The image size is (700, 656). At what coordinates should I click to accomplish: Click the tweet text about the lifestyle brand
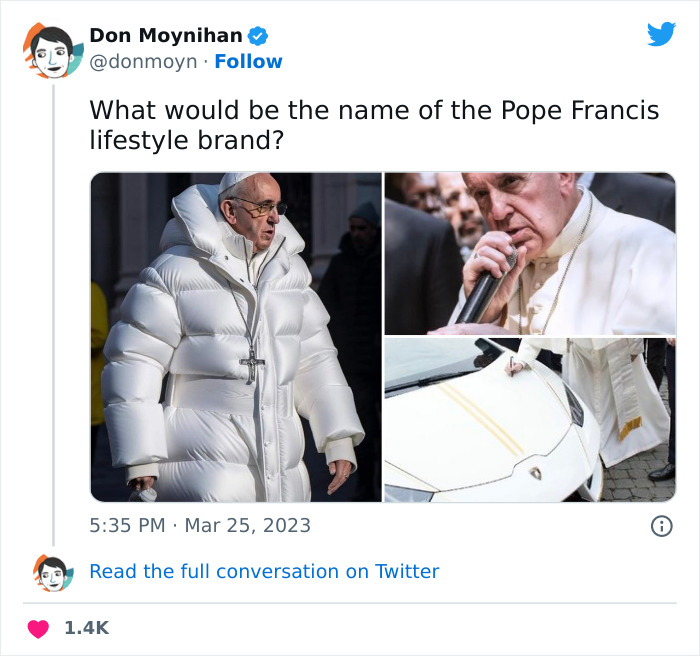coord(374,125)
